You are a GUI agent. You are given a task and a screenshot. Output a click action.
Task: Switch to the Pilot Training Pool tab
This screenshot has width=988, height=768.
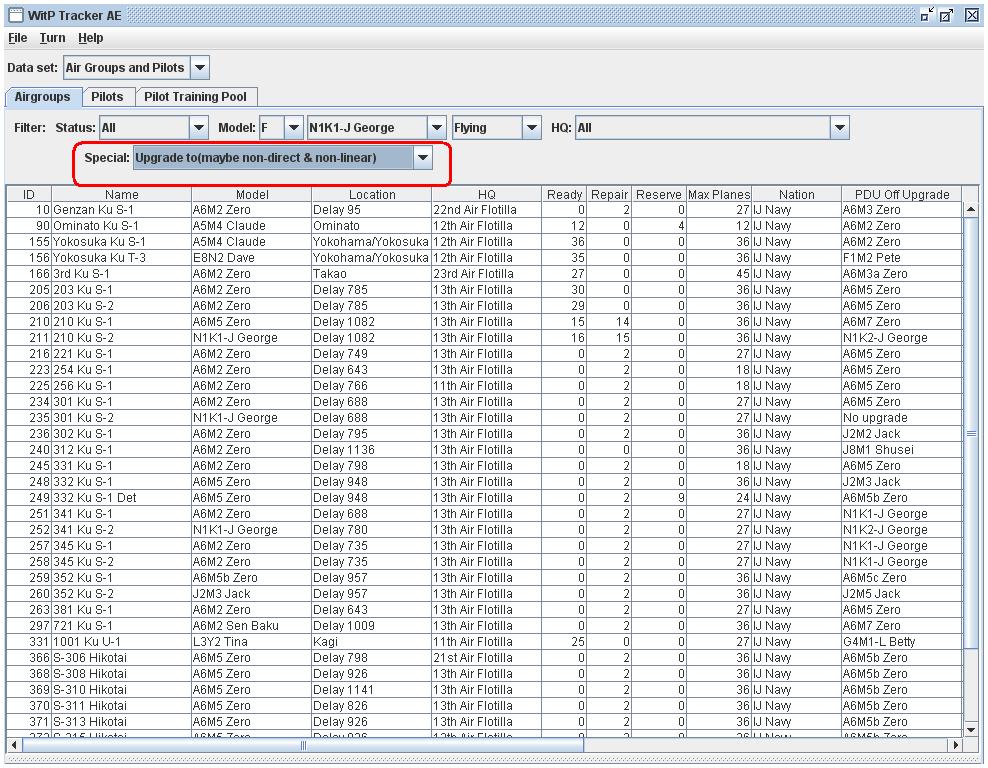tap(196, 97)
